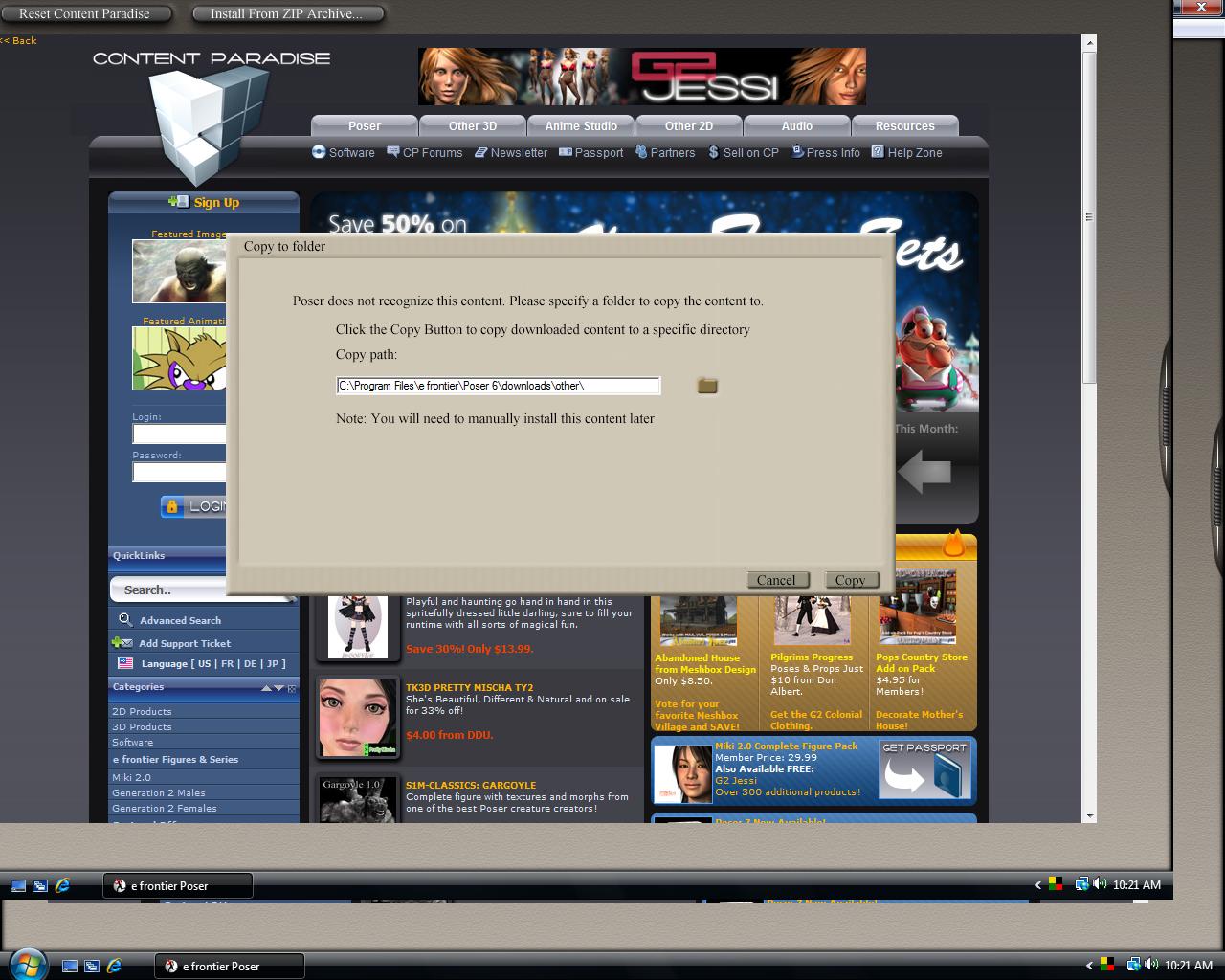The width and height of the screenshot is (1225, 980).
Task: Open Internet Explorer from bottom taskbar quick launch
Action: pos(114,967)
